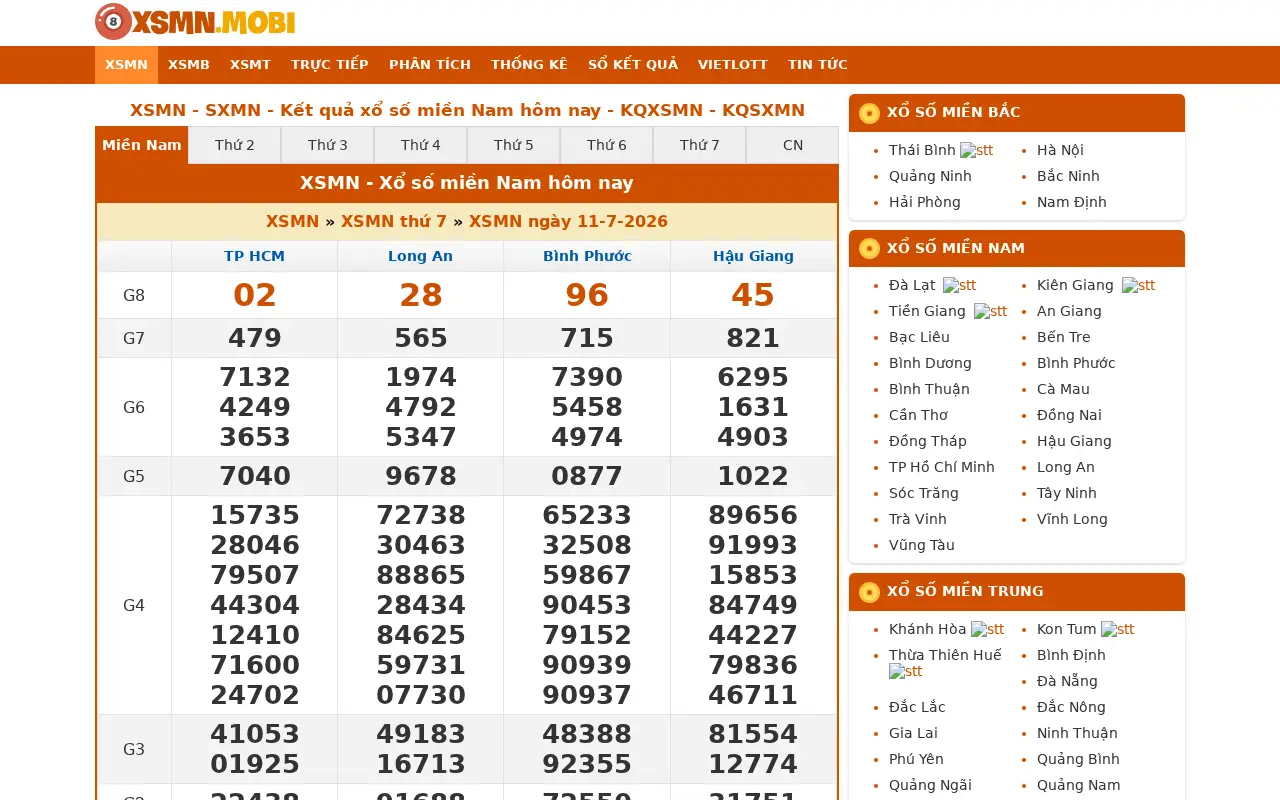Click the G8 result 02 for TP HCM
1280x800 pixels.
[x=254, y=295]
